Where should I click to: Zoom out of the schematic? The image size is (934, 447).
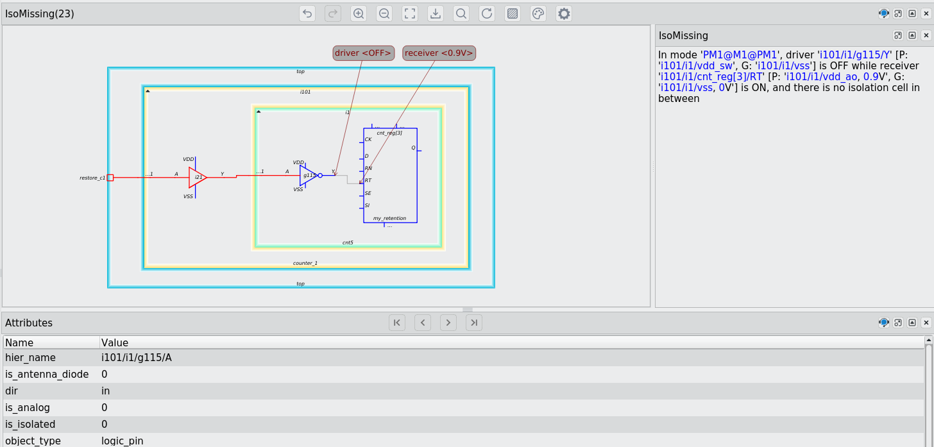click(x=385, y=14)
